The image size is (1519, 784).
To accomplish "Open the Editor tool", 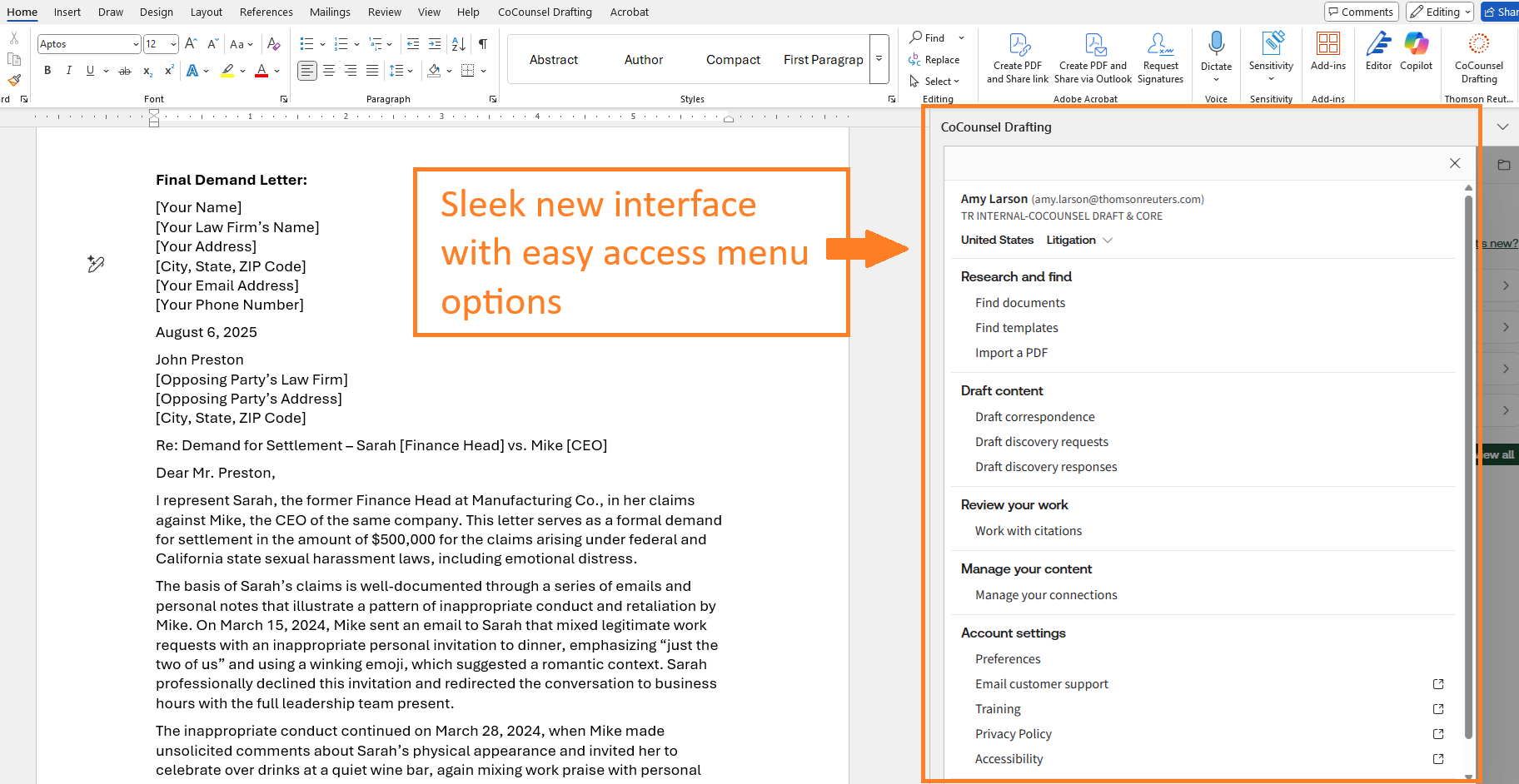I will coord(1378,51).
